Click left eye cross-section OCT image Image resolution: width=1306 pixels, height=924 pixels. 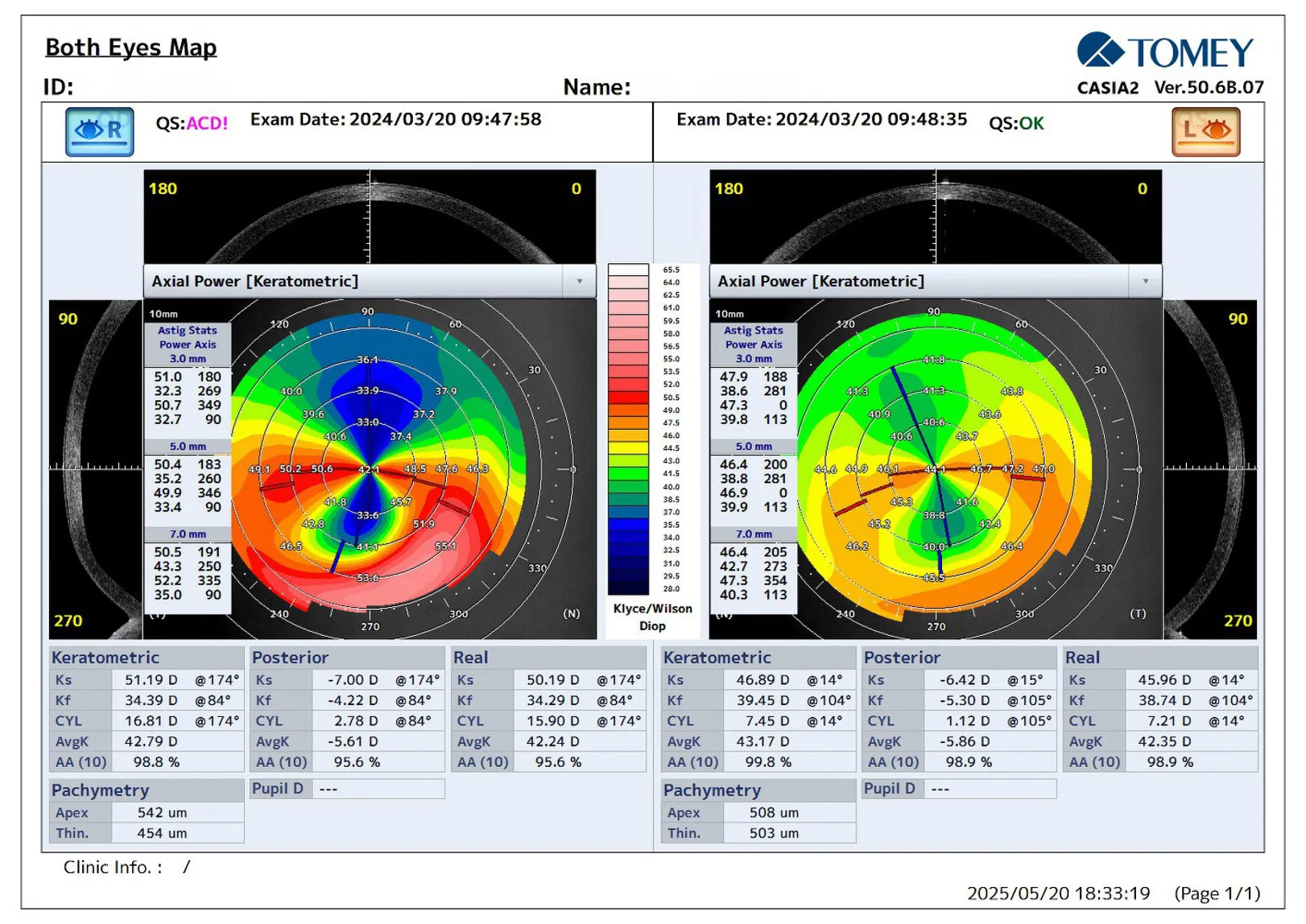[936, 217]
